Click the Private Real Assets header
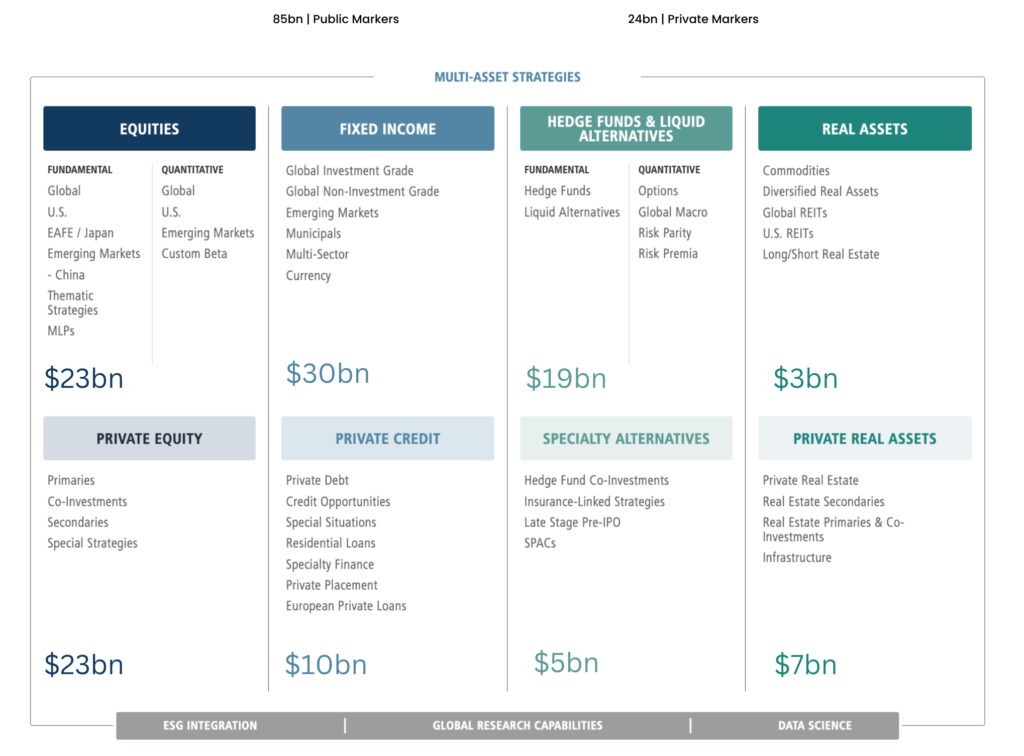 point(864,438)
